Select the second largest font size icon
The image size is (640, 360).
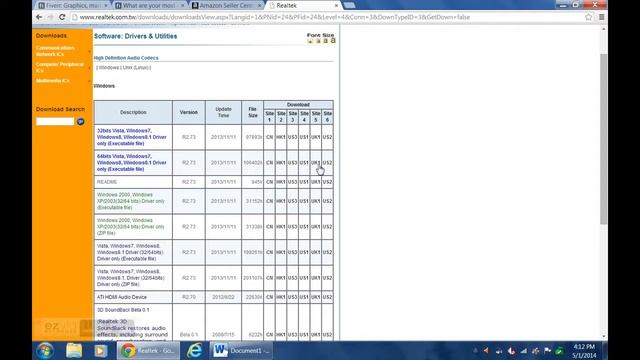tap(325, 41)
